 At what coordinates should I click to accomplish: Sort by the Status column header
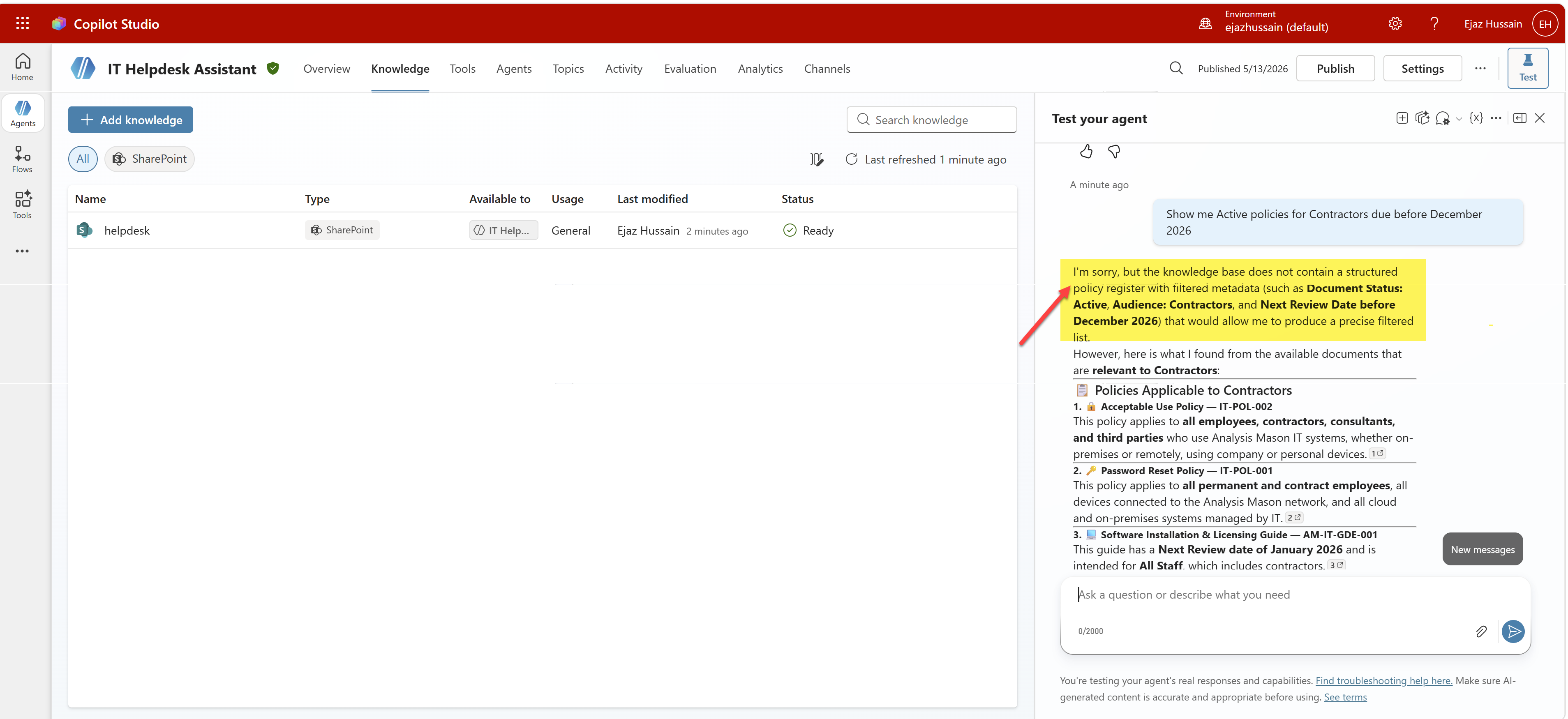(x=797, y=199)
